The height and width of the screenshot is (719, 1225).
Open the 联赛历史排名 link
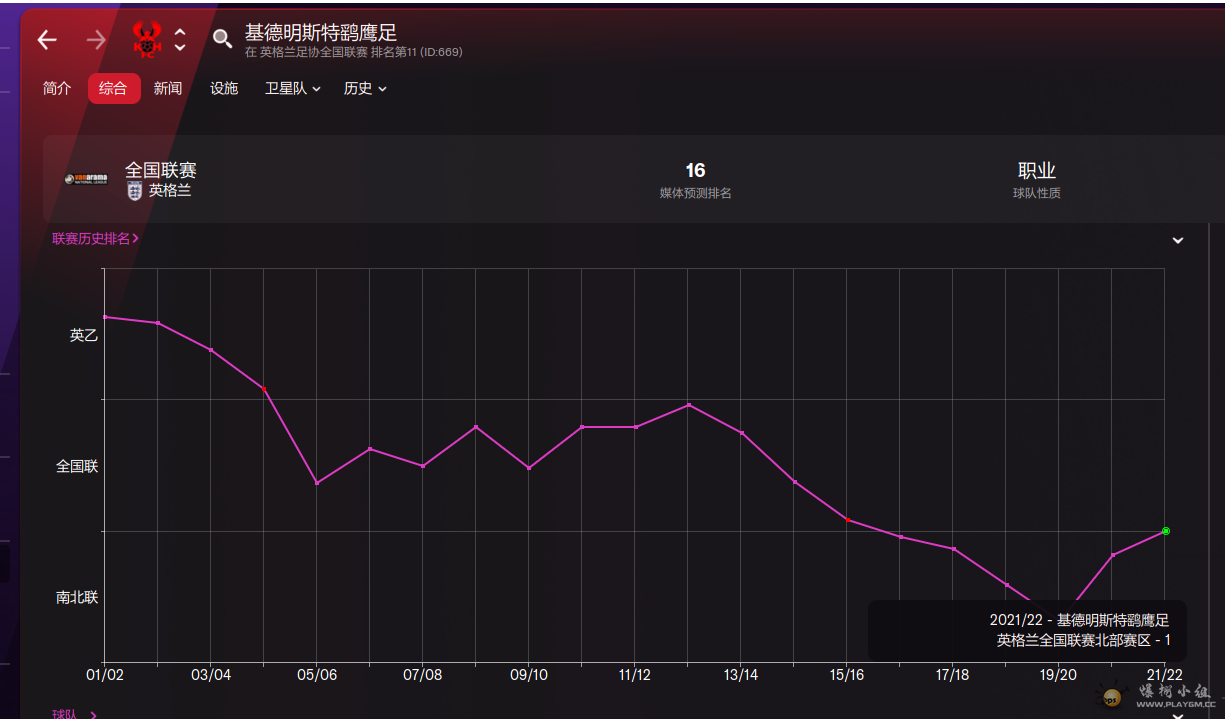click(95, 239)
